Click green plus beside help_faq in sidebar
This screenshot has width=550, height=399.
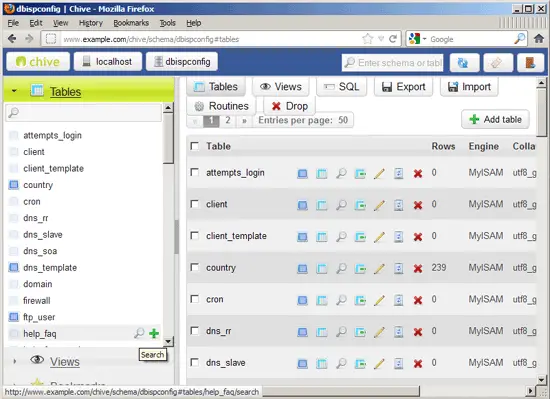click(154, 333)
